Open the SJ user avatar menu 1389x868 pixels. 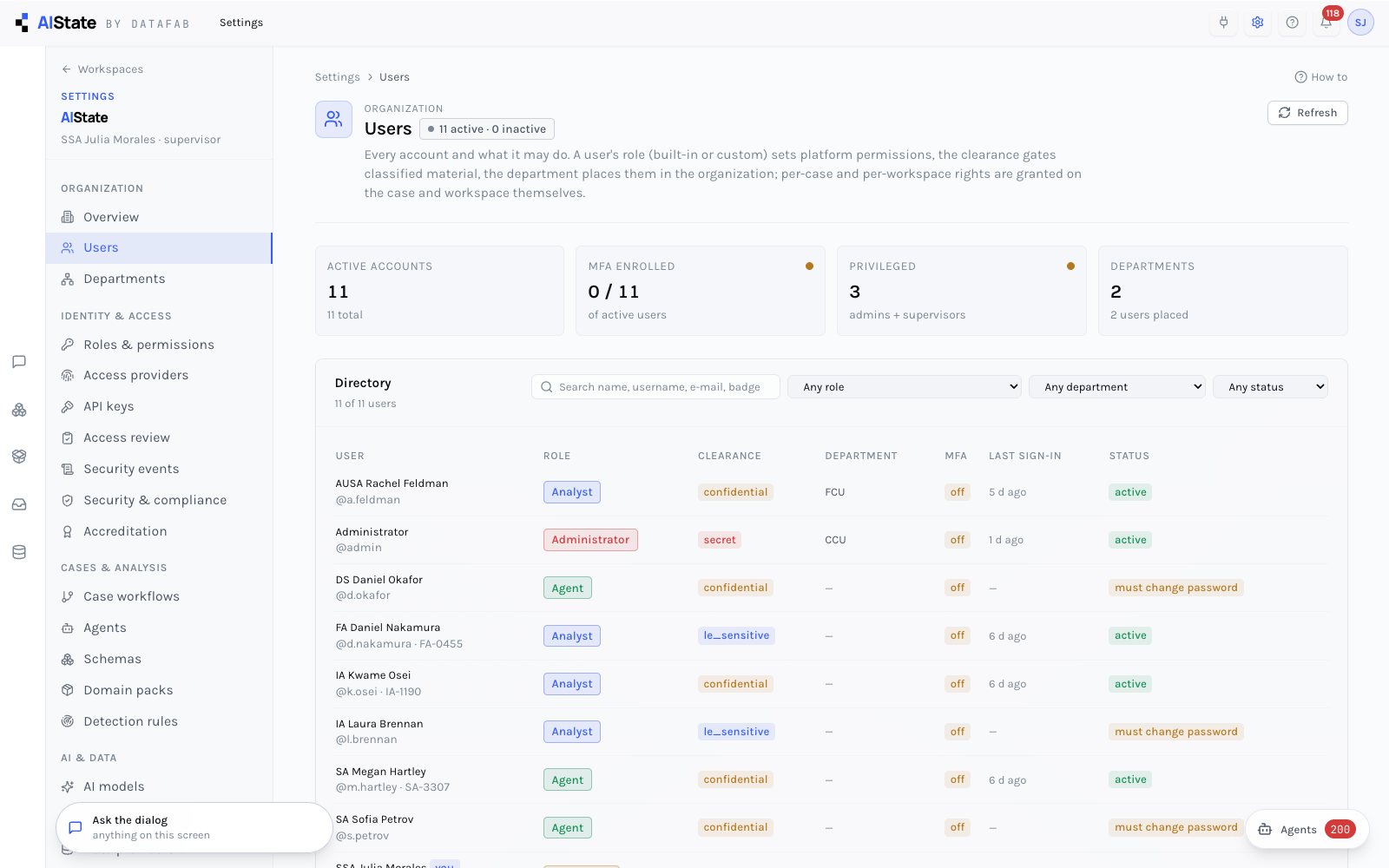pos(1360,23)
